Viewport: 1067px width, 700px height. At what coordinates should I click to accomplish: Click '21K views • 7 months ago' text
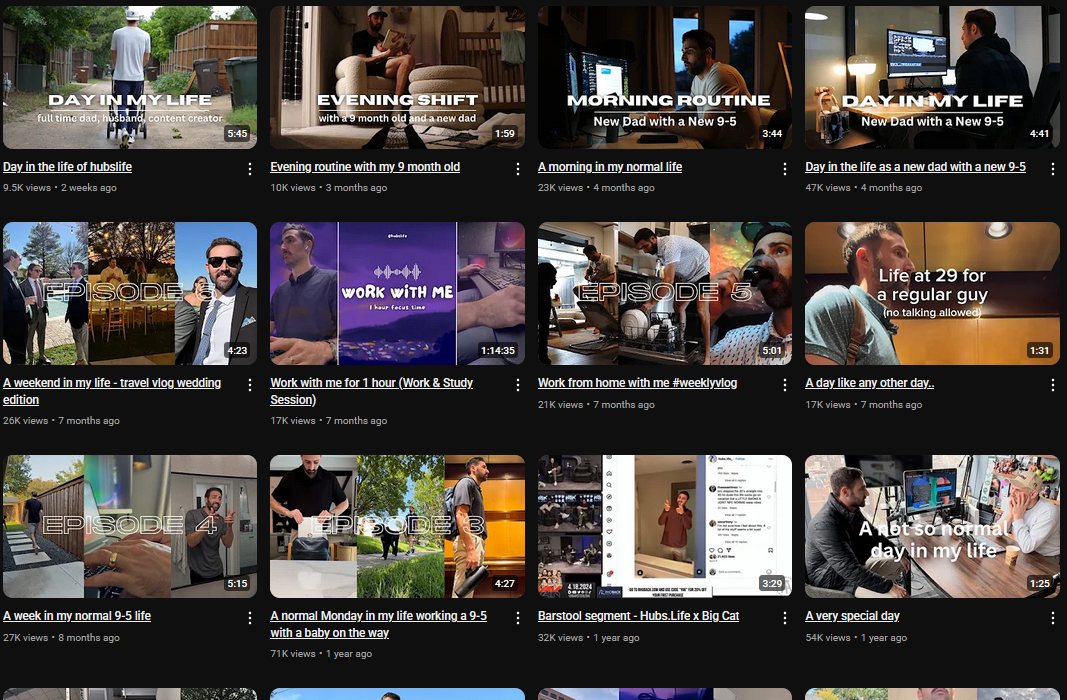click(596, 404)
